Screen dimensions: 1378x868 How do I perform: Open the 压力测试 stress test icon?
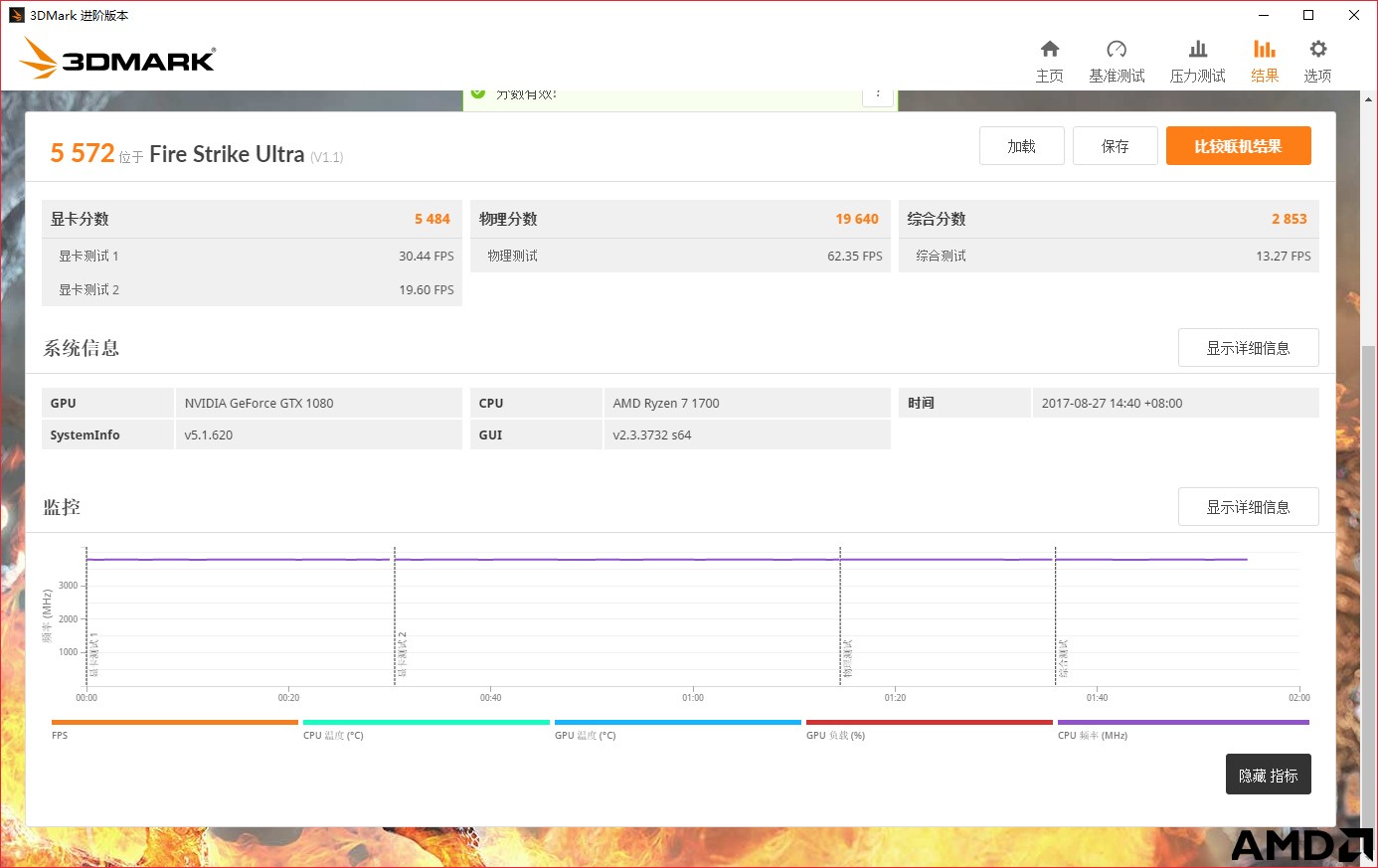coord(1198,49)
